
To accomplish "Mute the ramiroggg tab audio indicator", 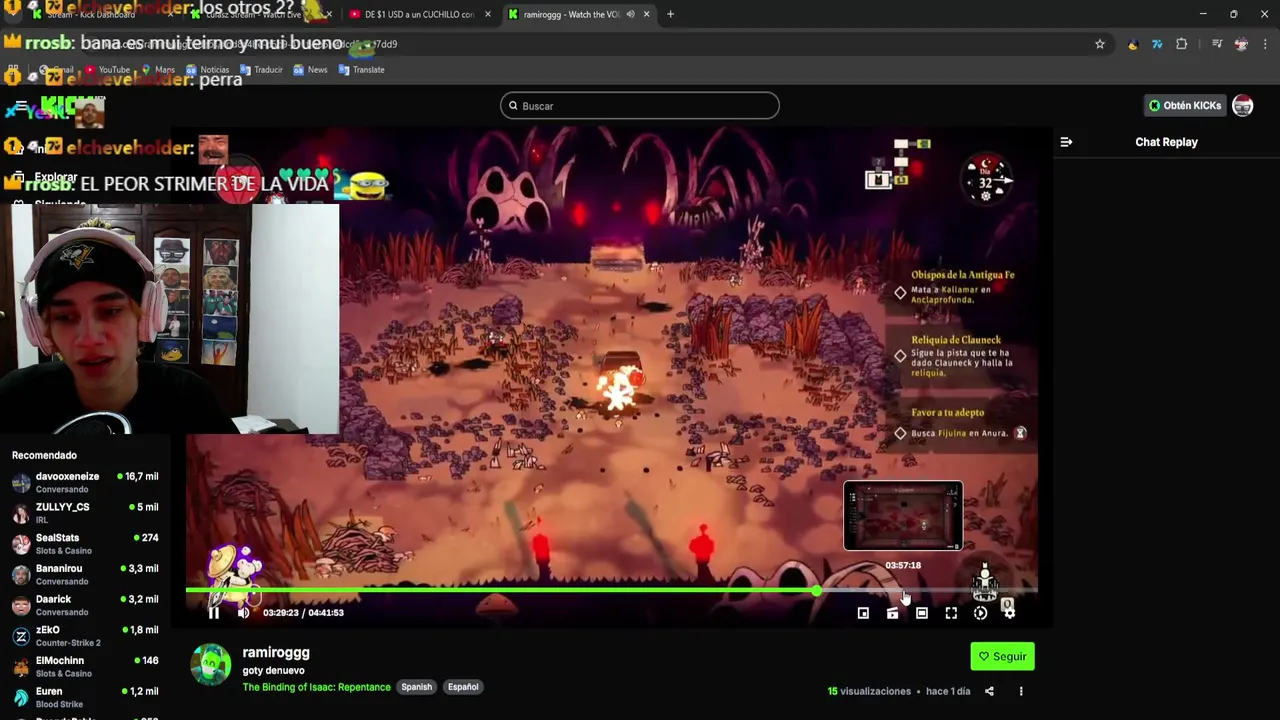I will pos(630,14).
